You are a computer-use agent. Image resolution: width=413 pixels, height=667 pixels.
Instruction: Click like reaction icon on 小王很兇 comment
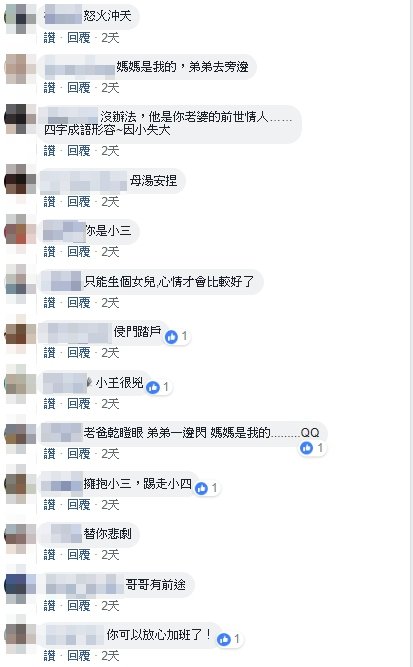(153, 387)
